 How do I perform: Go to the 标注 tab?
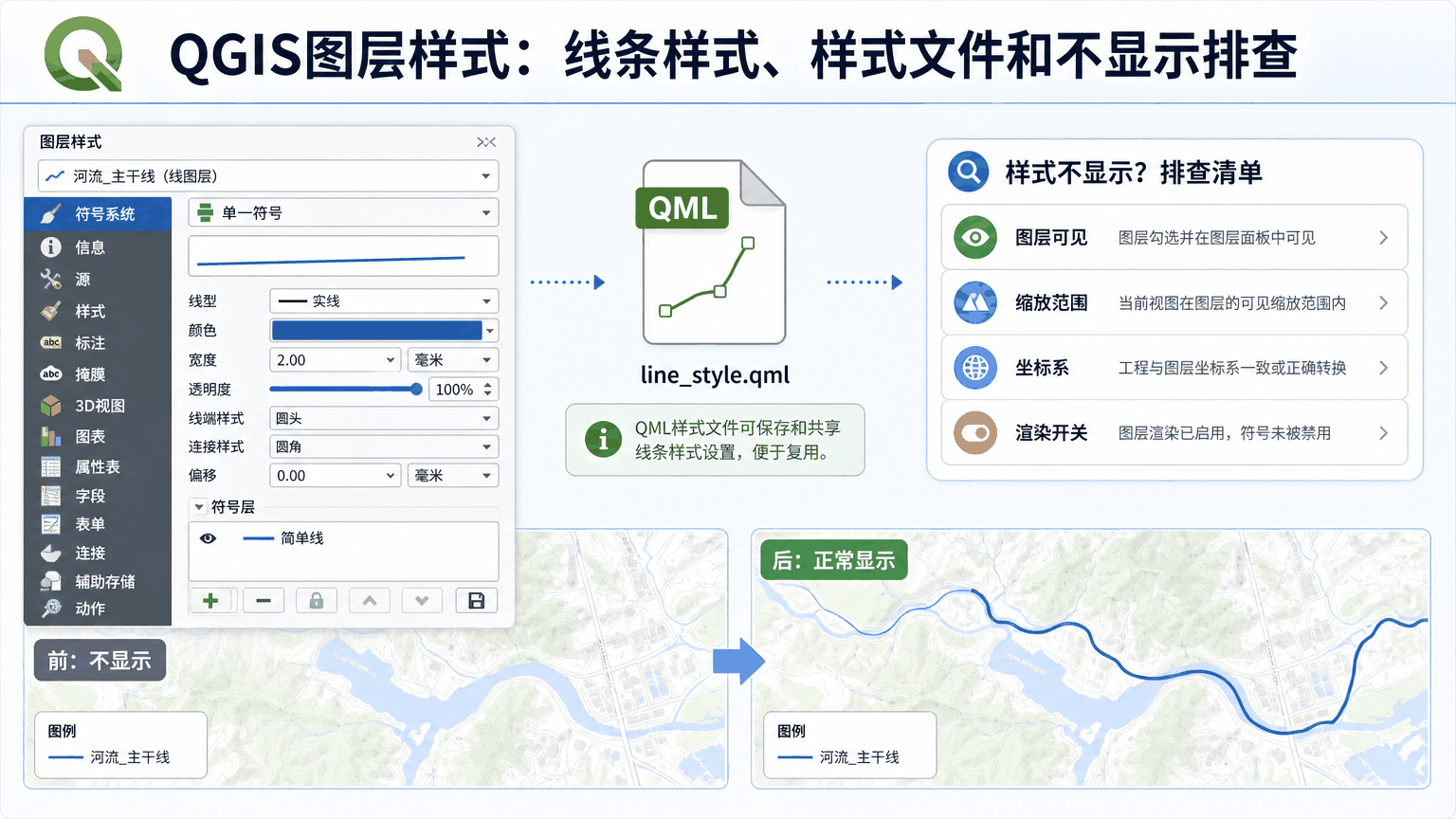pos(98,343)
